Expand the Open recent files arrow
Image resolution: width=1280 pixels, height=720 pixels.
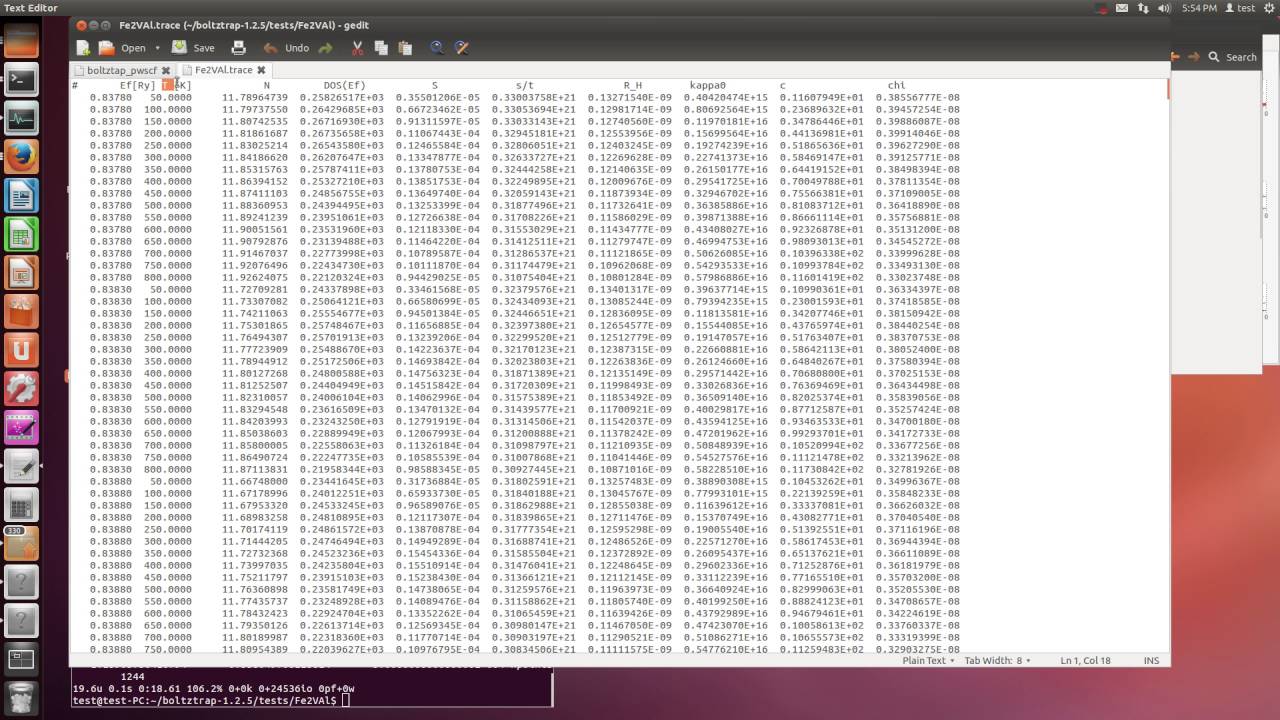[x=158, y=48]
